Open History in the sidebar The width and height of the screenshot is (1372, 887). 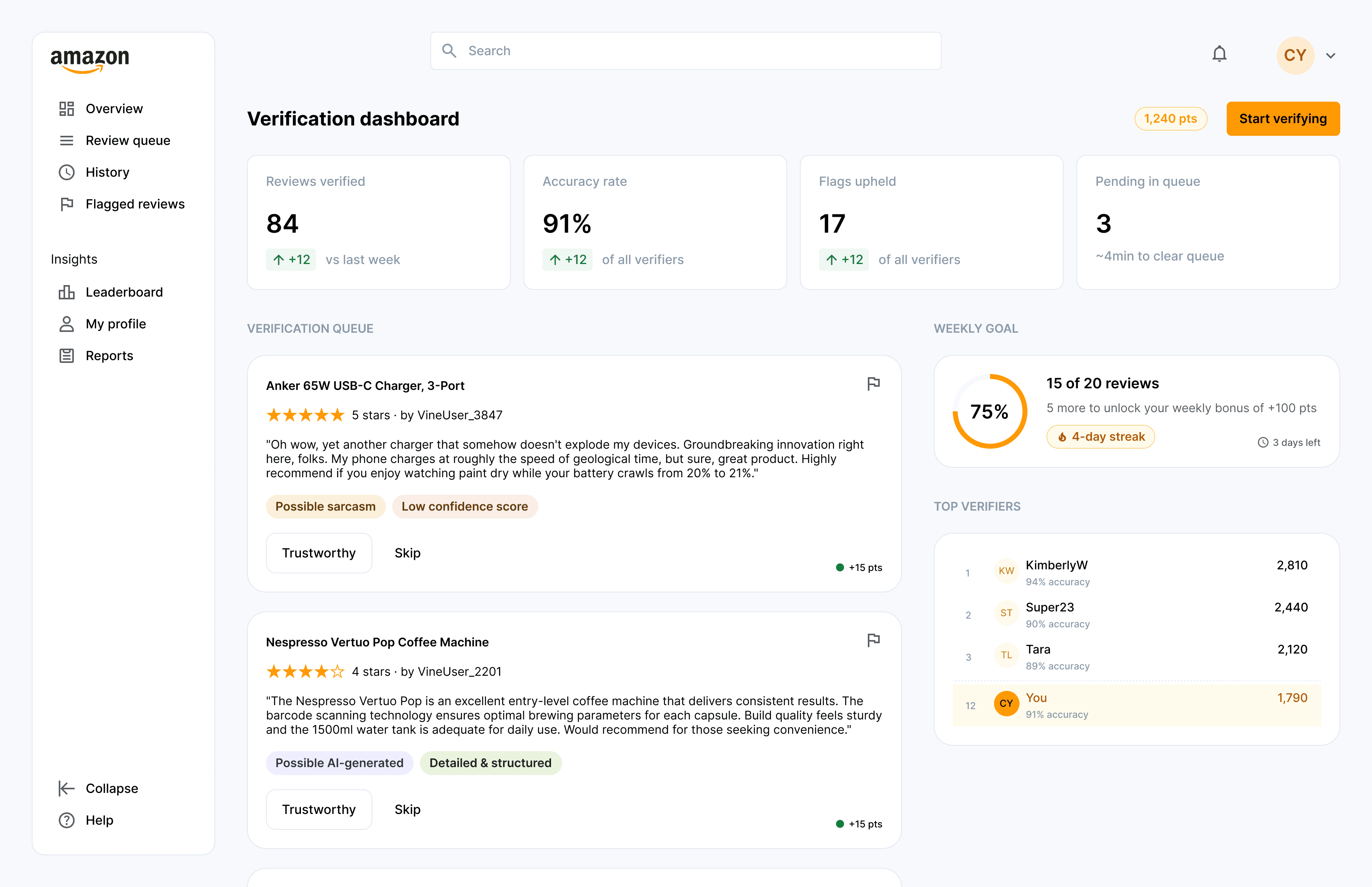pyautogui.click(x=107, y=172)
